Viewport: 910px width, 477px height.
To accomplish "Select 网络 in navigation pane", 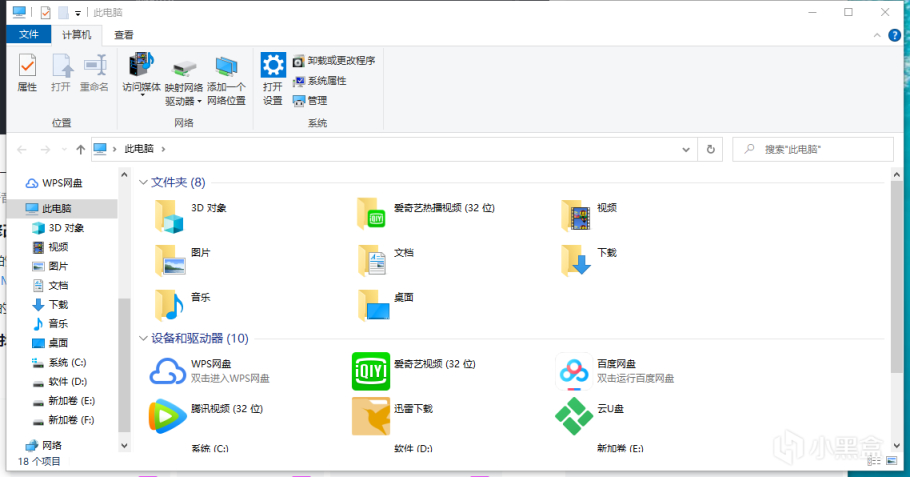I will tap(44, 445).
